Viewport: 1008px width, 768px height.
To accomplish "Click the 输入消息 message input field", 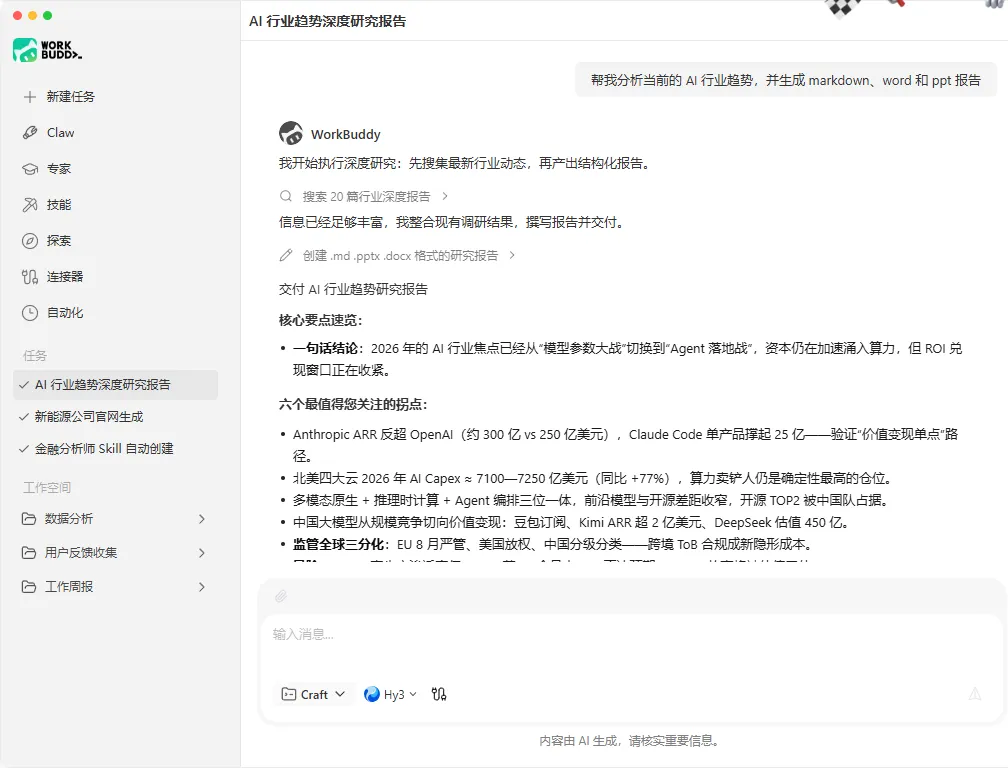I will pyautogui.click(x=630, y=646).
